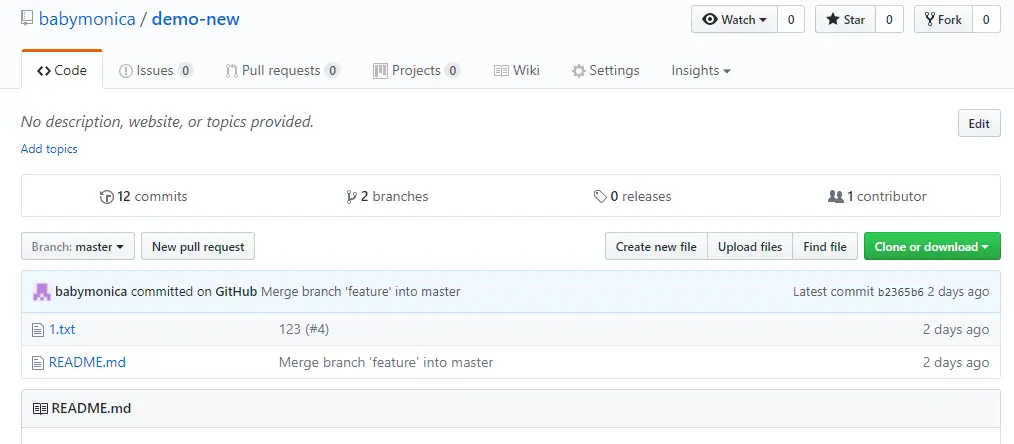This screenshot has height=444, width=1014.
Task: Open the Pull requests tab
Action: click(x=283, y=70)
